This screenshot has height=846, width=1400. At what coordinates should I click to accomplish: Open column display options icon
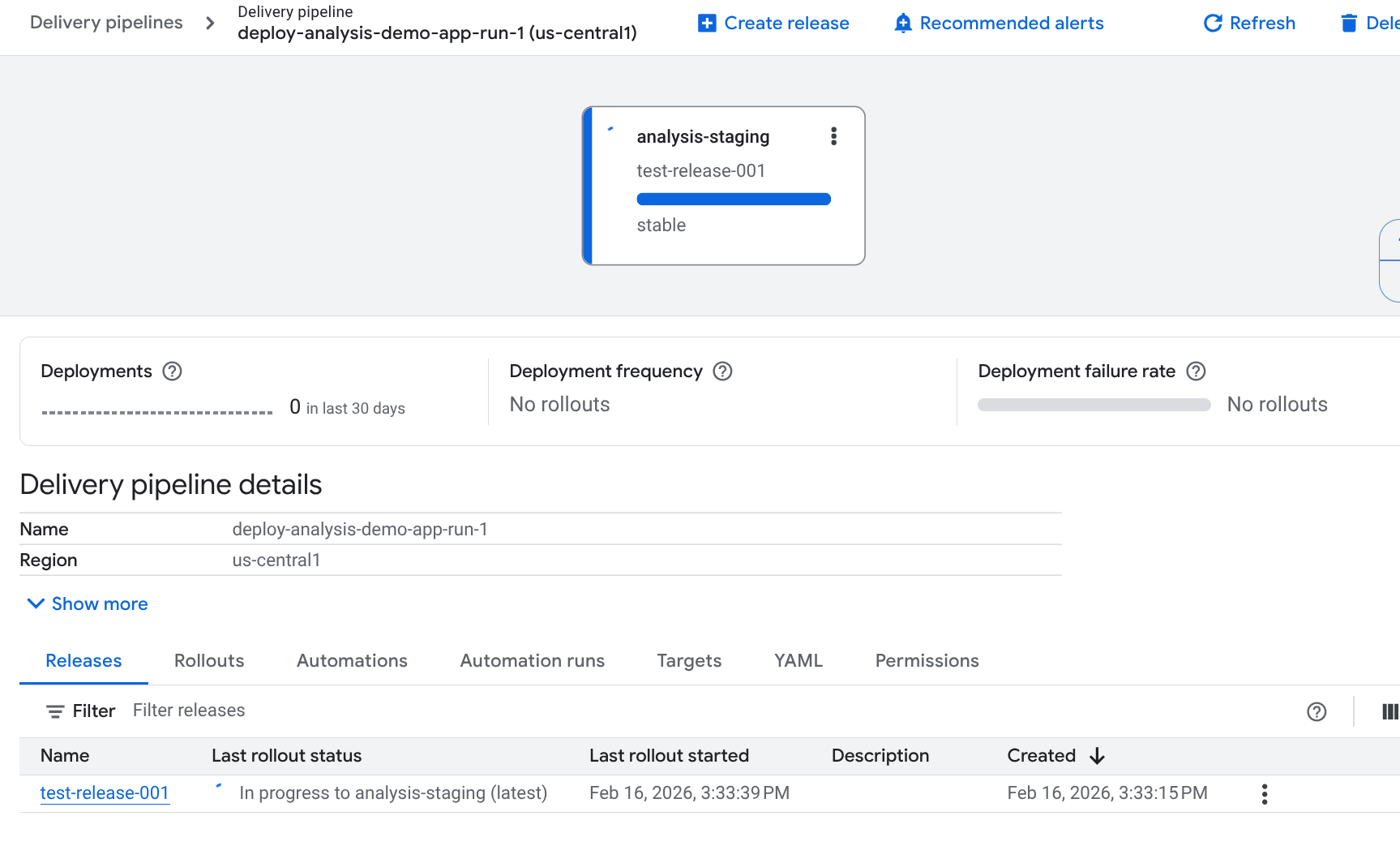tap(1389, 711)
